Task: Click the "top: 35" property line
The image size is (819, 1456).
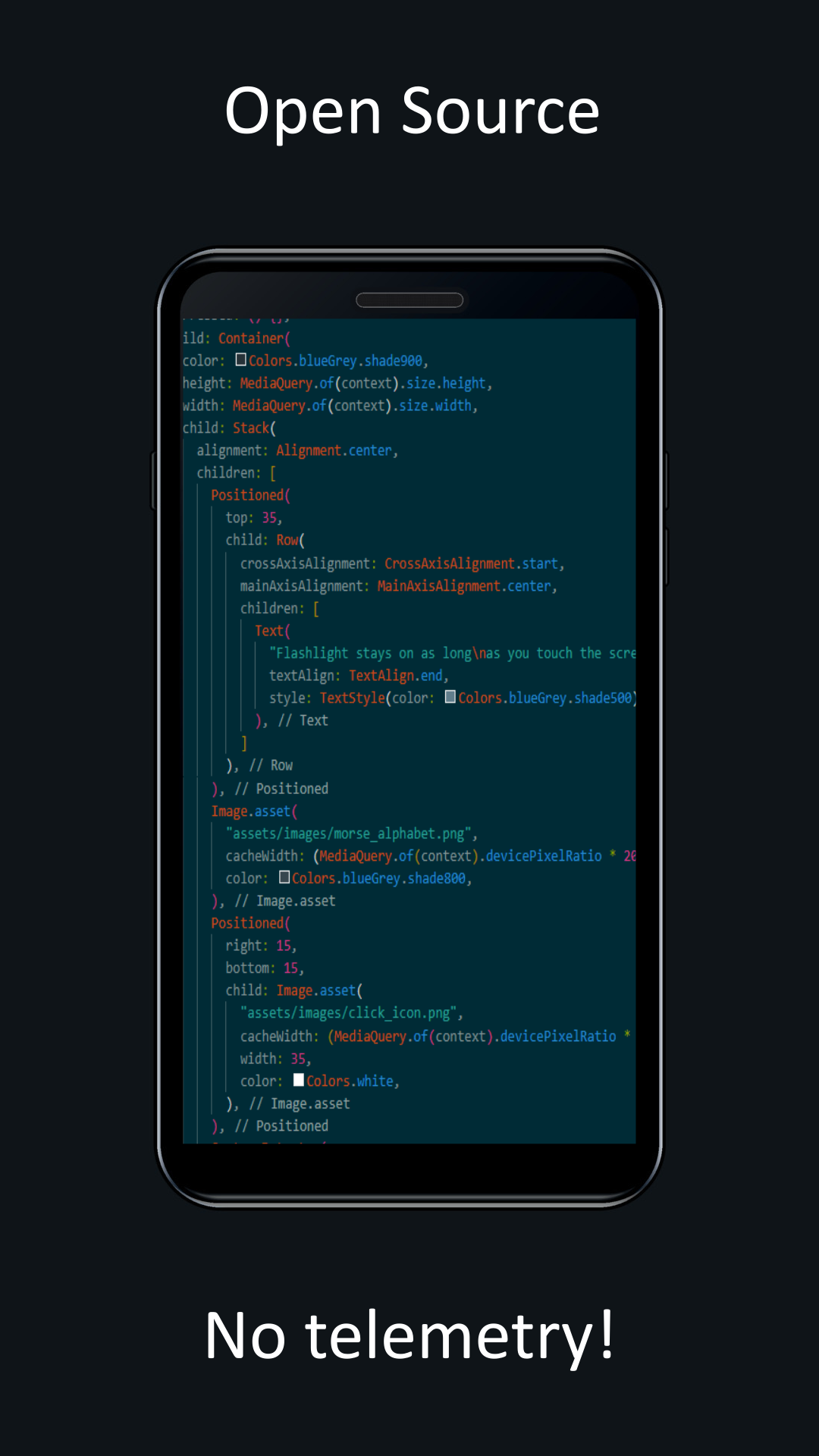Action: [x=253, y=518]
